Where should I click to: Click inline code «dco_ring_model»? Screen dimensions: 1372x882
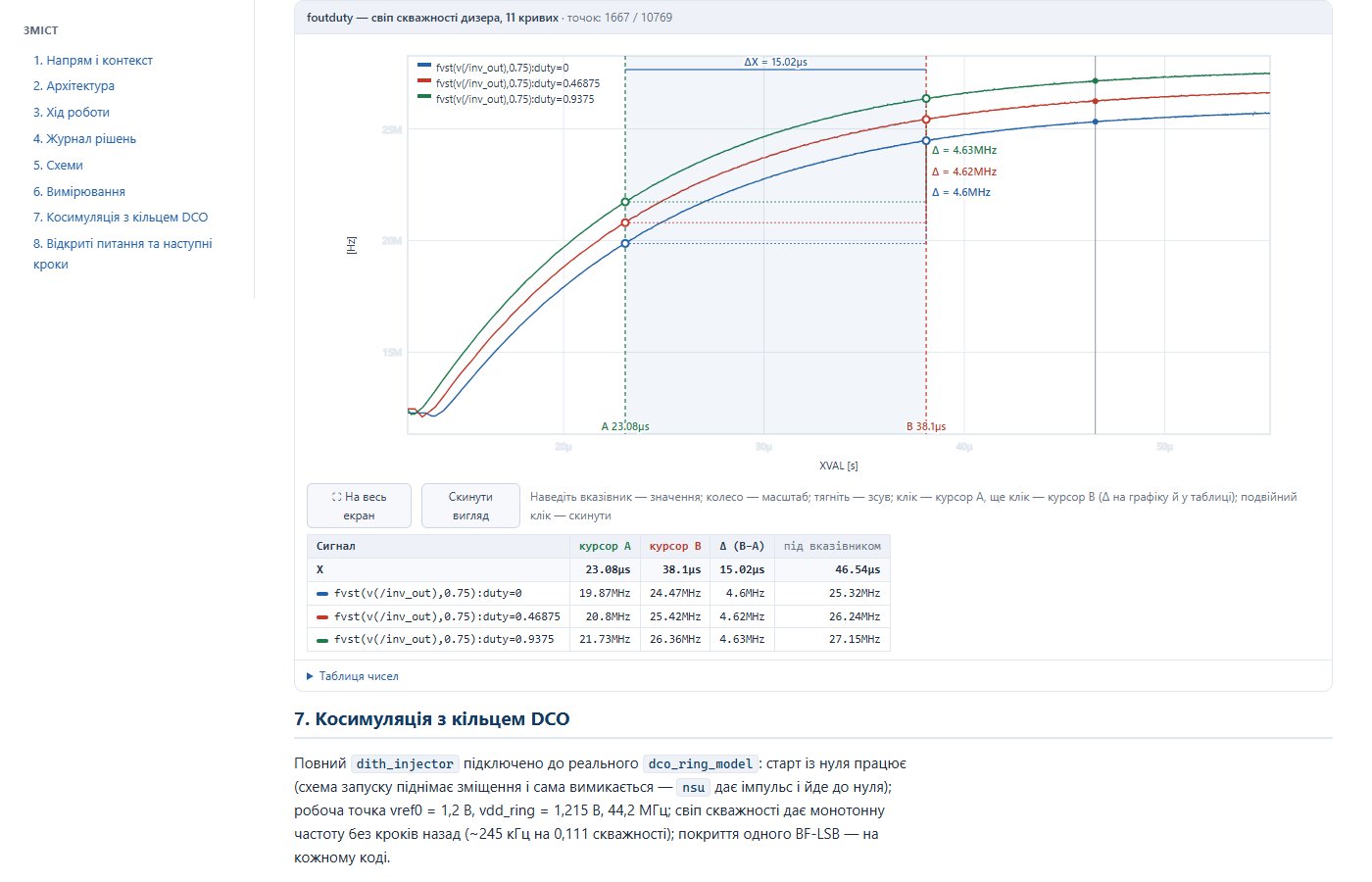[700, 763]
